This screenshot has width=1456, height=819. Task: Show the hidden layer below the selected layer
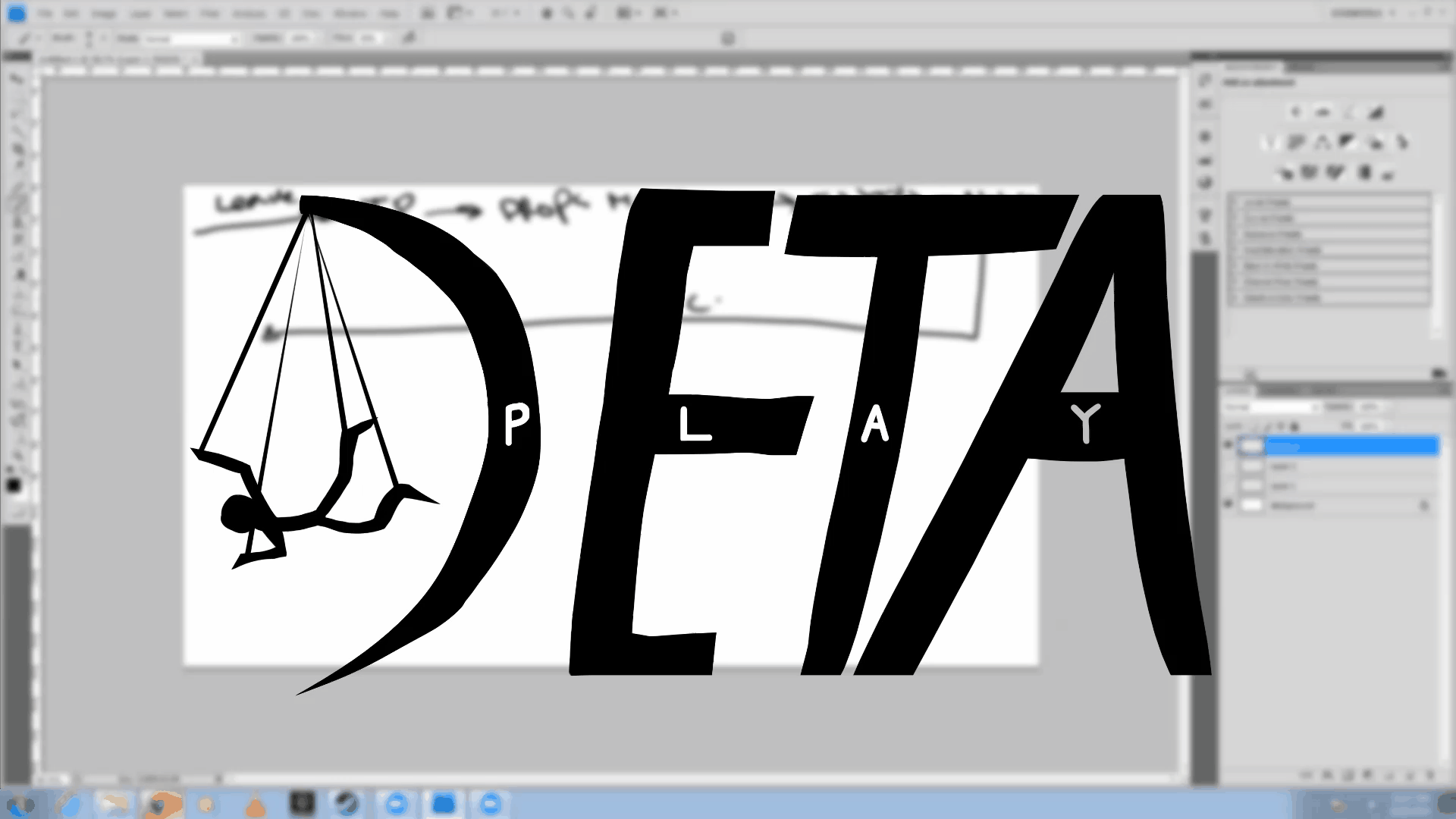pyautogui.click(x=1228, y=466)
